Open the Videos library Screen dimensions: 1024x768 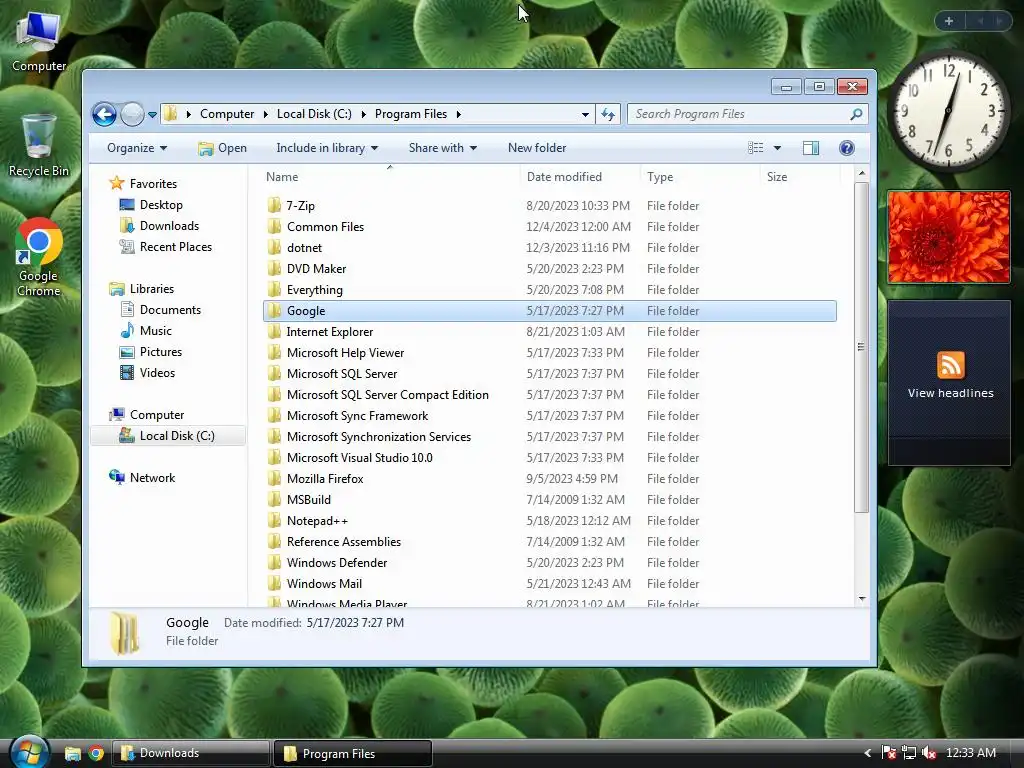(x=157, y=372)
